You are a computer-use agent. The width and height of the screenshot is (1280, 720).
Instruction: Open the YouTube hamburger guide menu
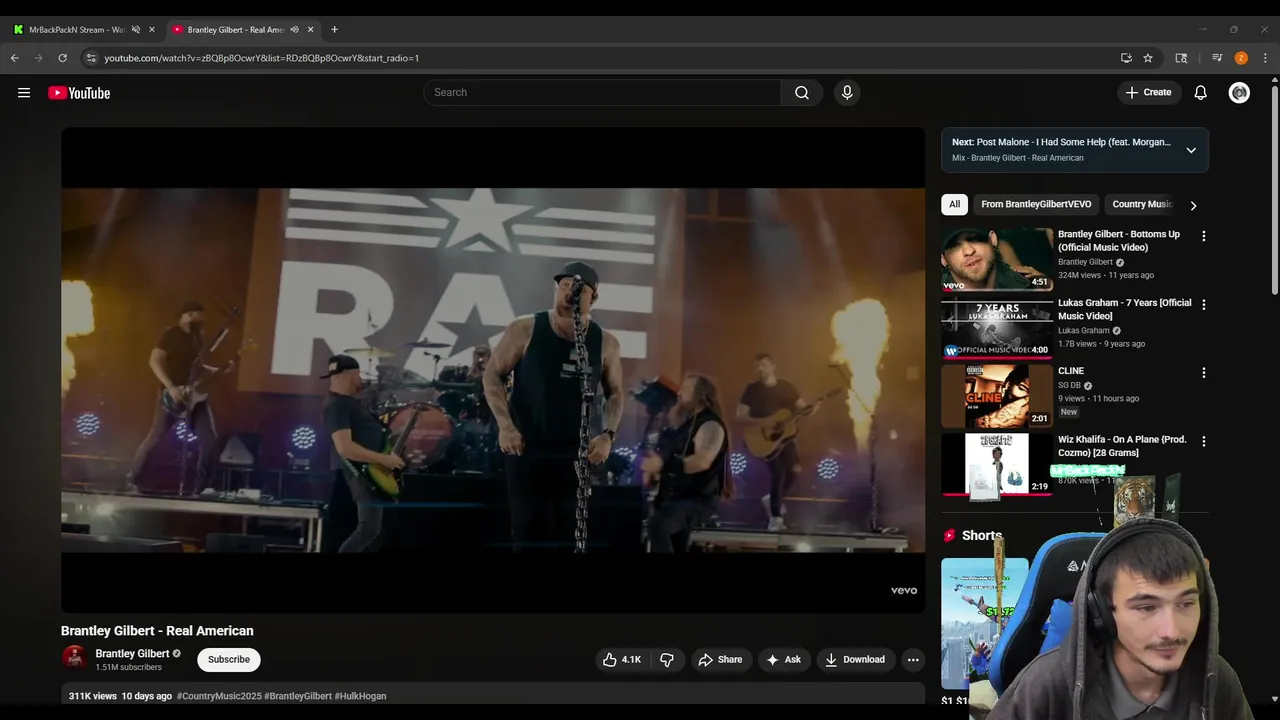(24, 93)
